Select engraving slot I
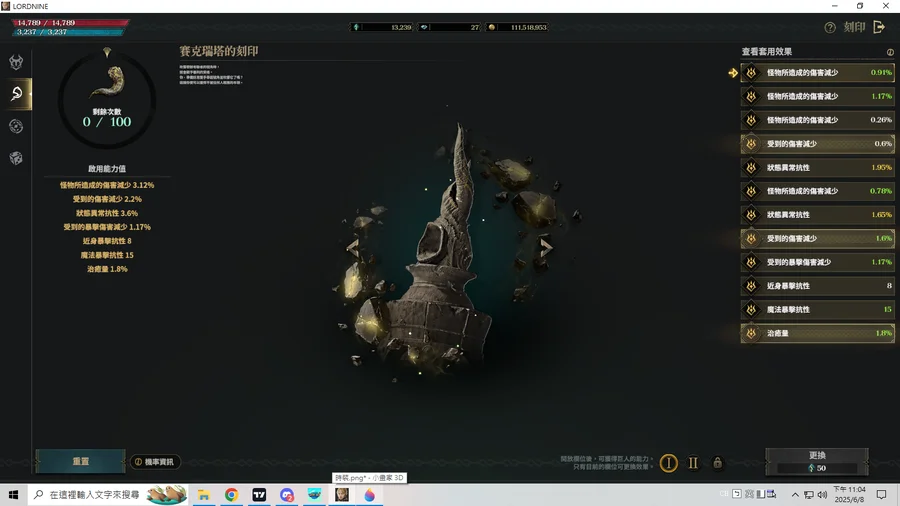The width and height of the screenshot is (900, 506). coord(669,463)
